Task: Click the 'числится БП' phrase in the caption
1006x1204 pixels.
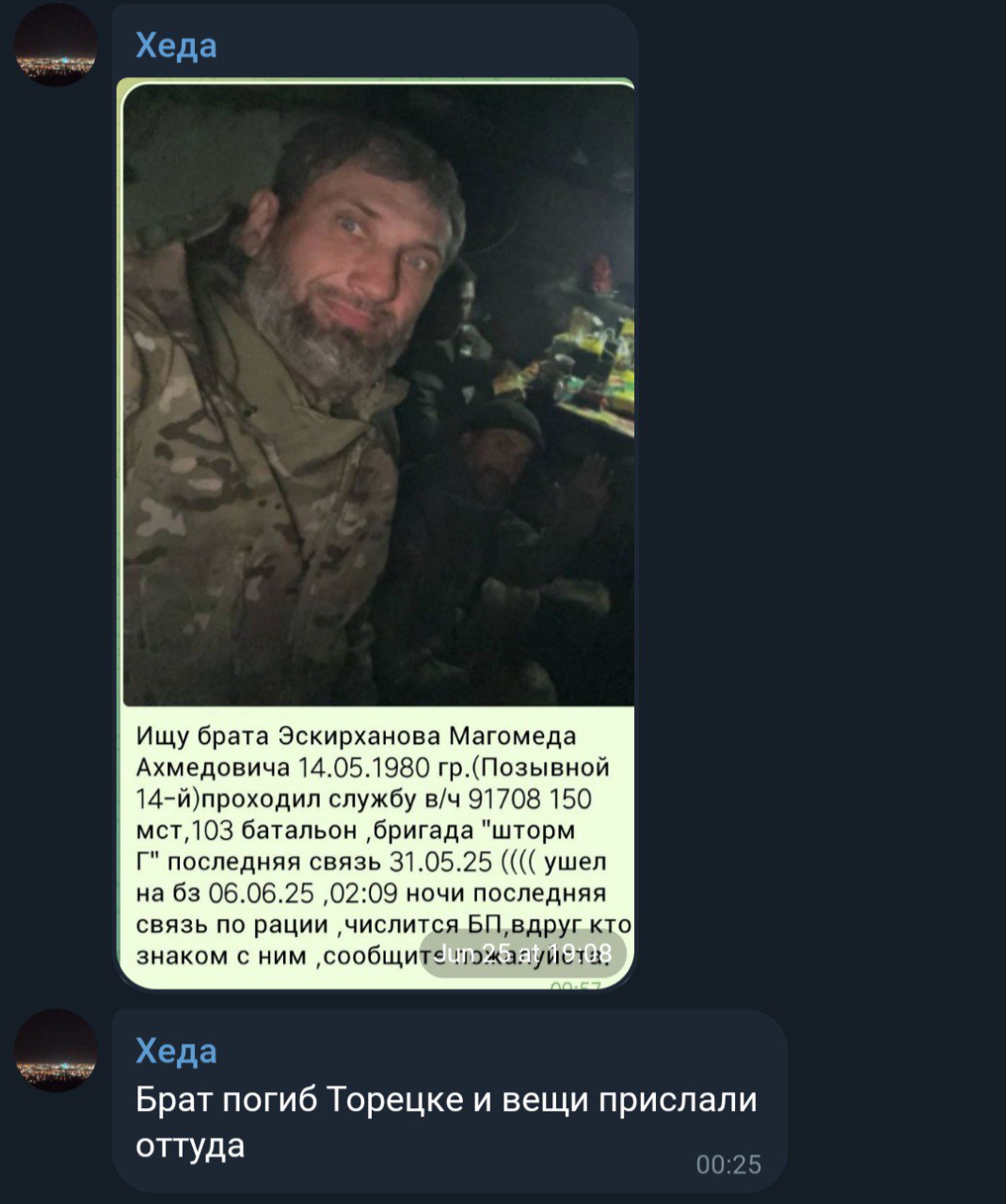Action: click(415, 925)
